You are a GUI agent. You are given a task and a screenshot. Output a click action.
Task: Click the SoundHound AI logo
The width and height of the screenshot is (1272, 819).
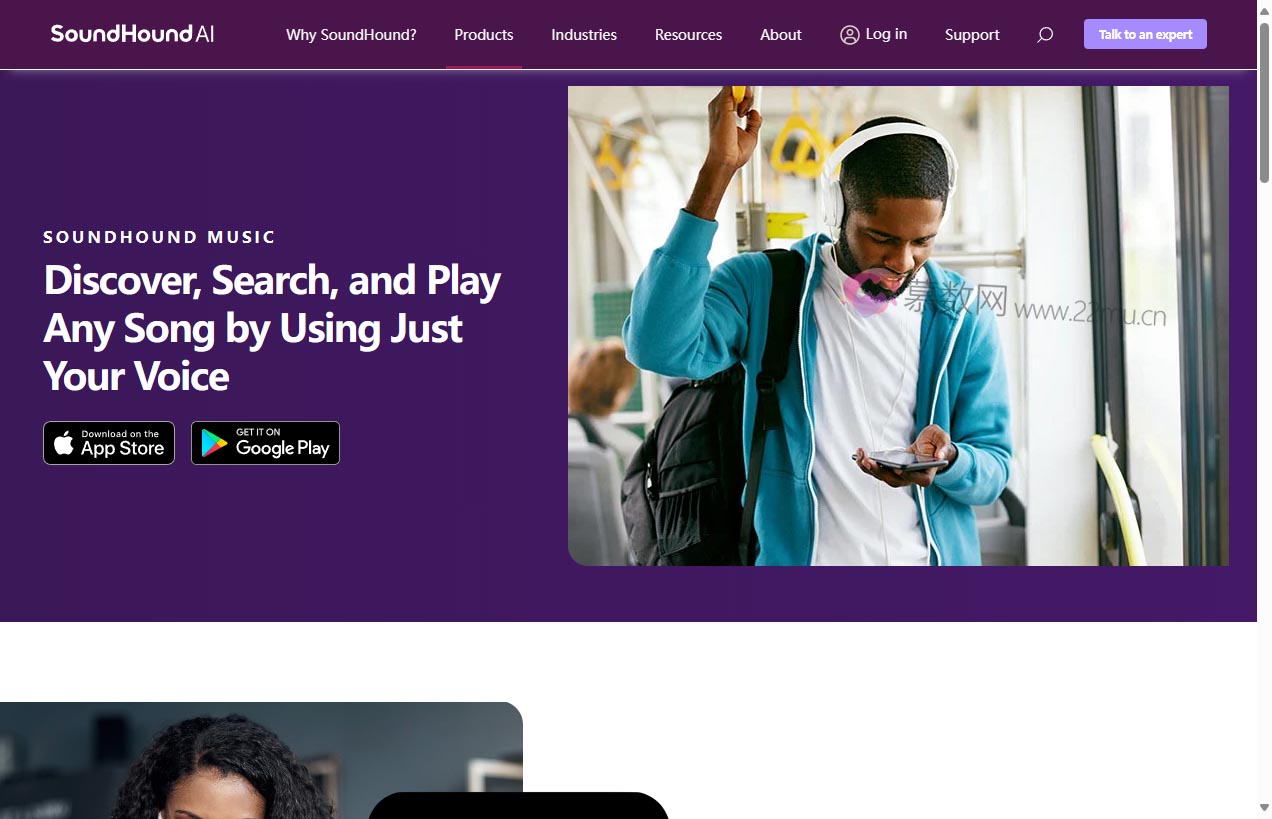(132, 34)
